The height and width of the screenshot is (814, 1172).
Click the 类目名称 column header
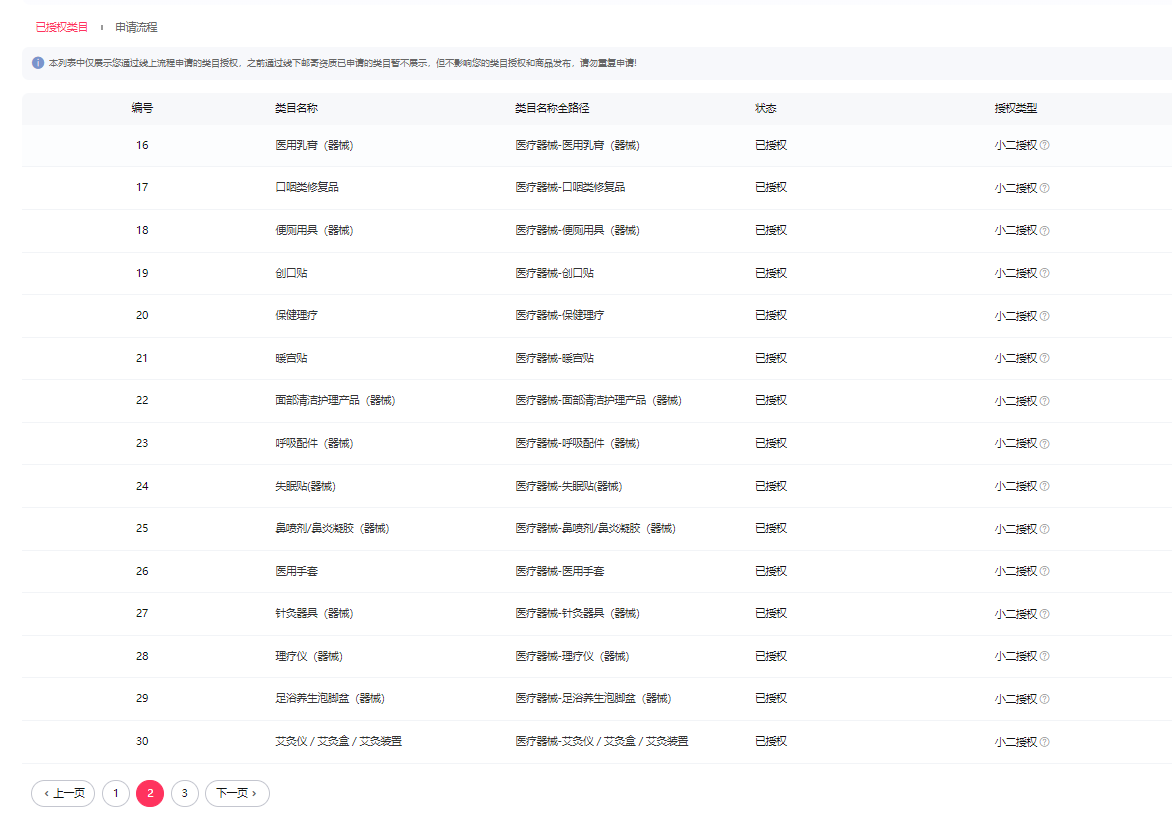tap(296, 108)
